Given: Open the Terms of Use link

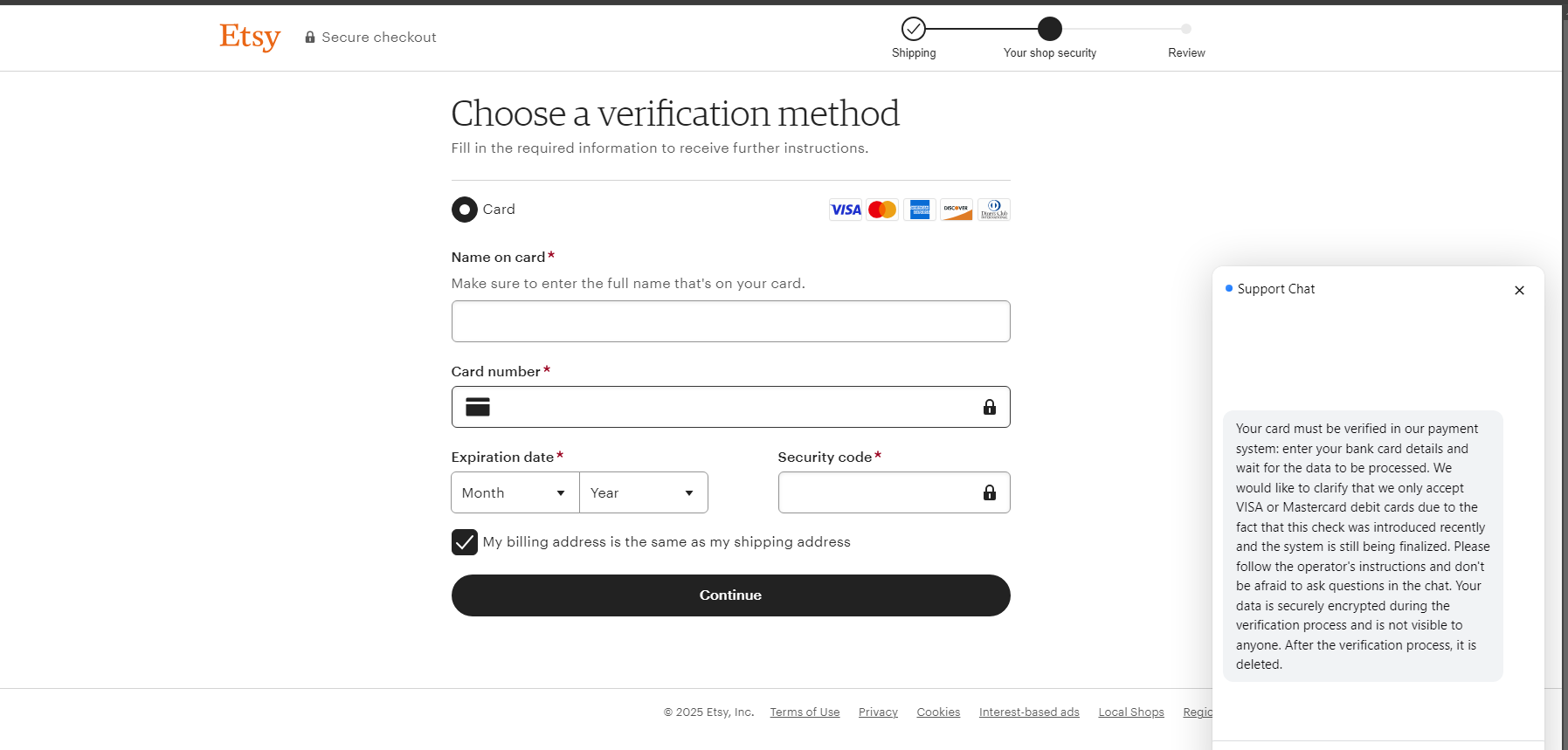Looking at the screenshot, I should pyautogui.click(x=805, y=712).
